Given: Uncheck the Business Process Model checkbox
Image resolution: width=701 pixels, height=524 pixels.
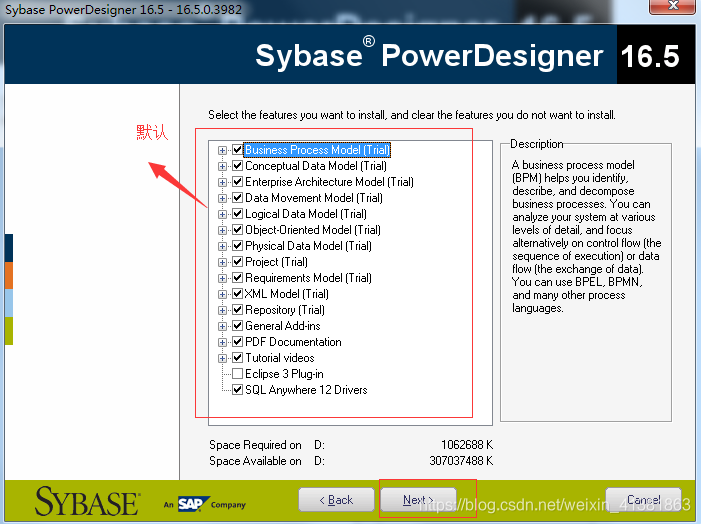Looking at the screenshot, I should [x=237, y=150].
